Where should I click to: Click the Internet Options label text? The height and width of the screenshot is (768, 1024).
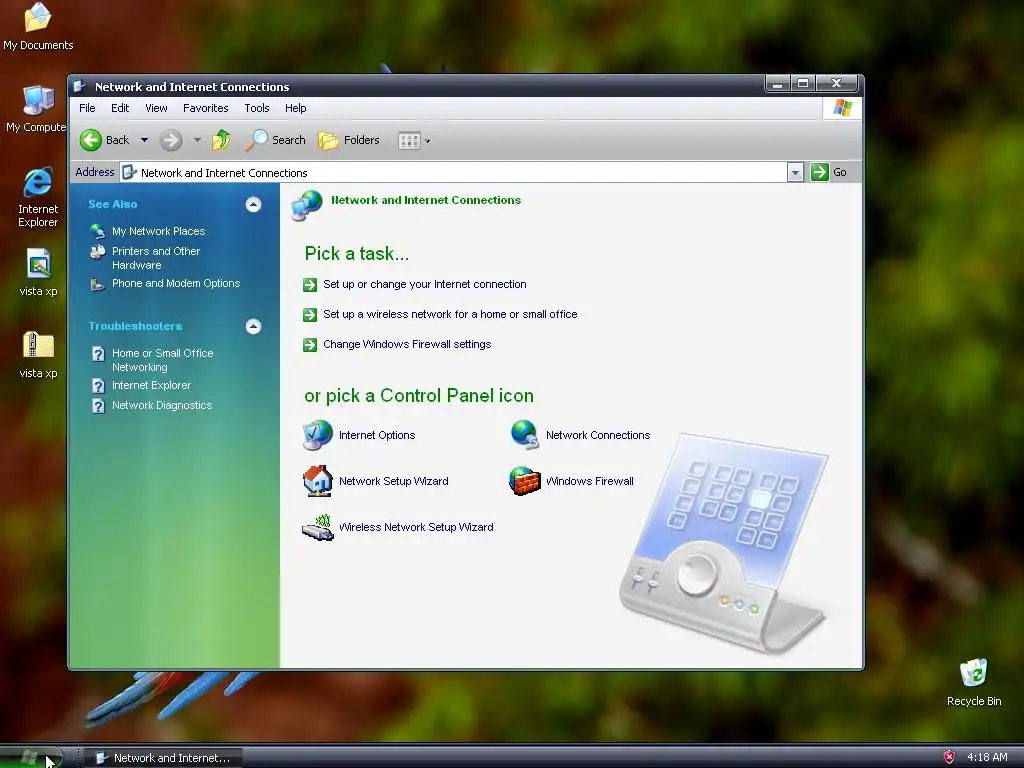377,435
